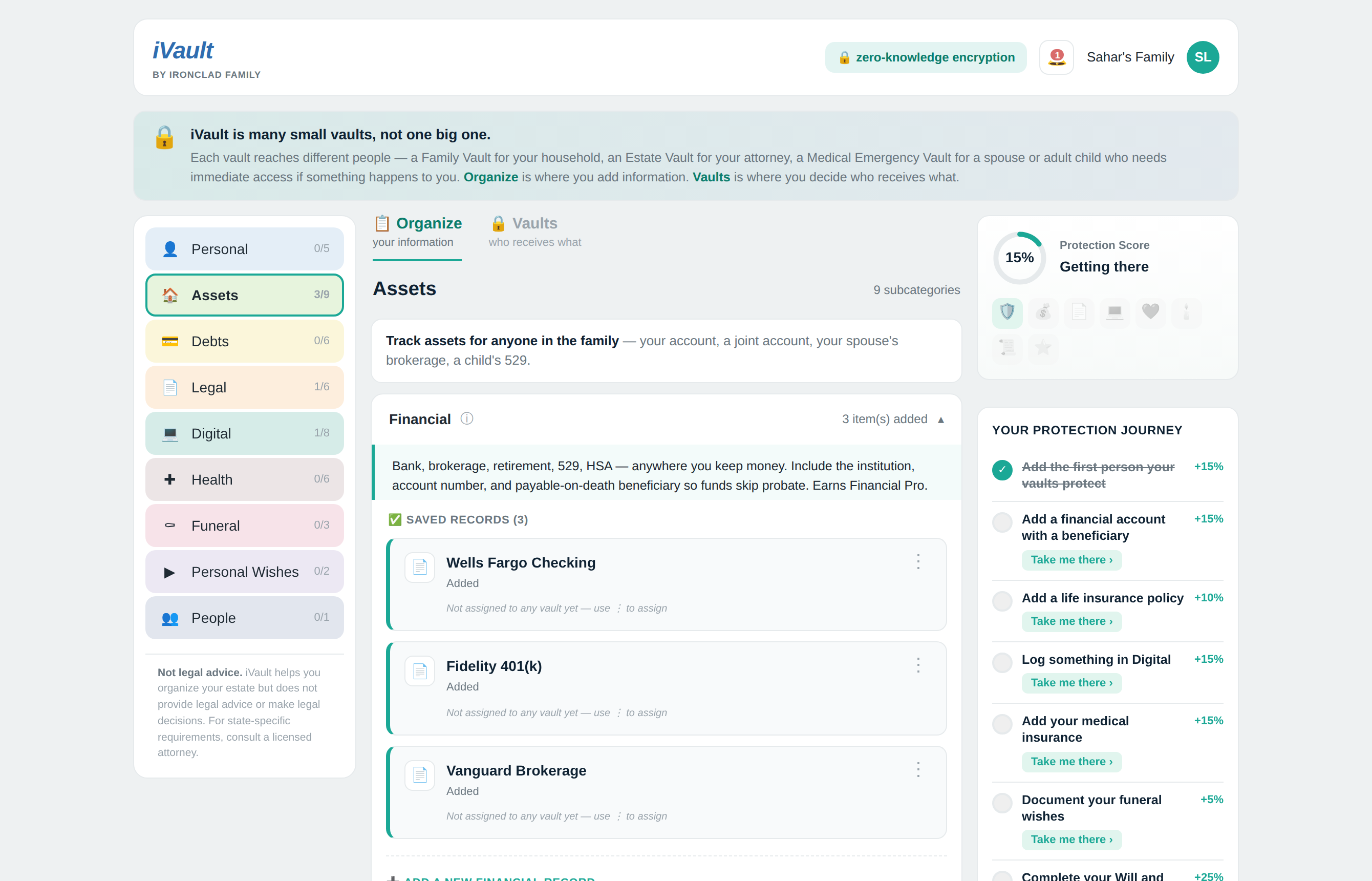Click the Financial info circle icon
The image size is (1372, 881).
coord(466,419)
